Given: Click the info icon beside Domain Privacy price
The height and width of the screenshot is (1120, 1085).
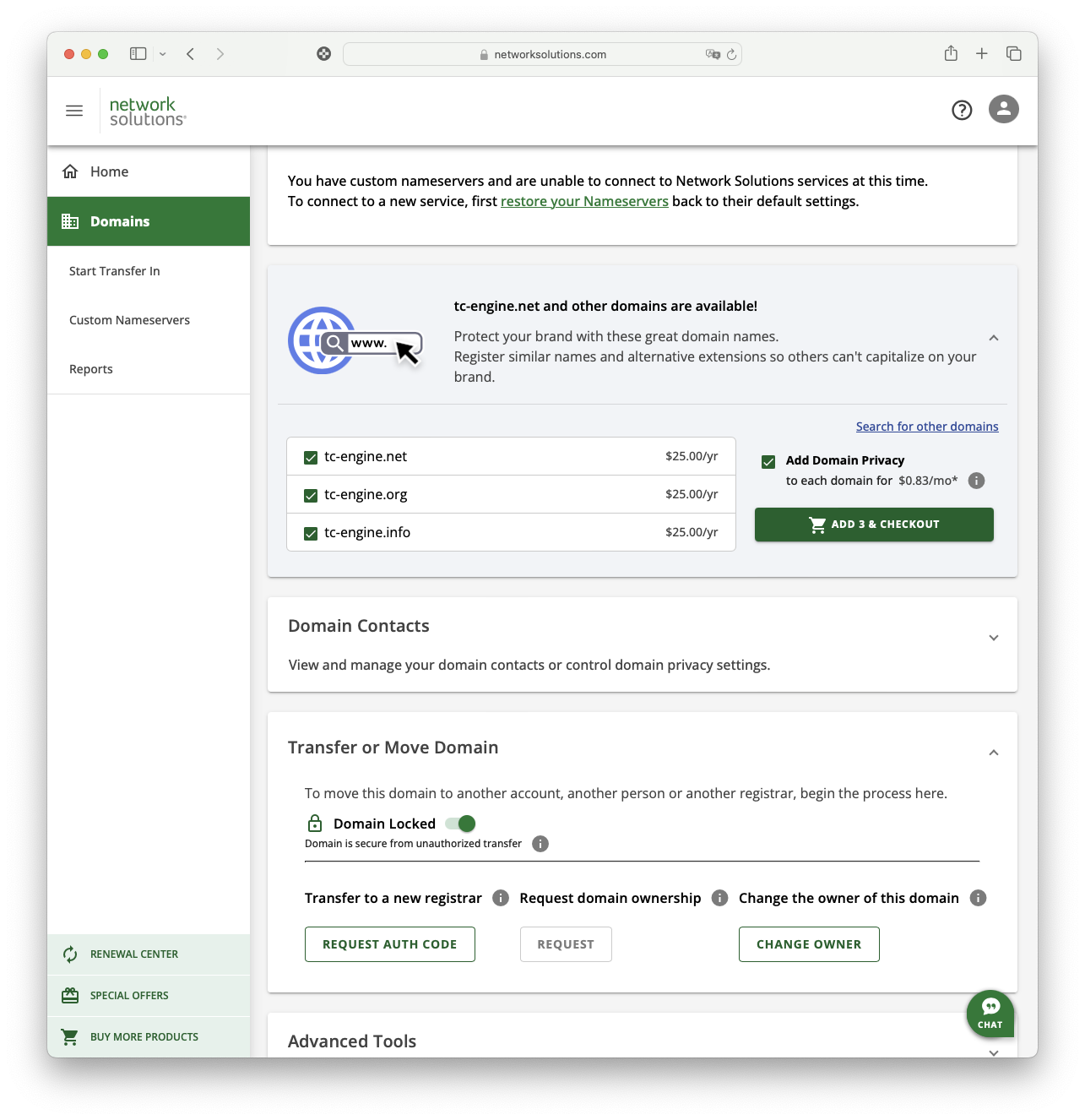Looking at the screenshot, I should coord(976,481).
